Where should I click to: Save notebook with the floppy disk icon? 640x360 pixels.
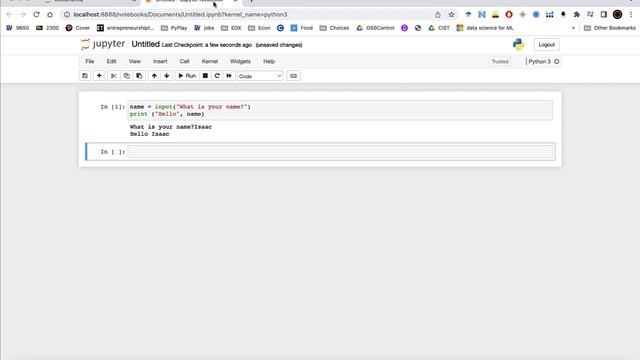coord(85,76)
